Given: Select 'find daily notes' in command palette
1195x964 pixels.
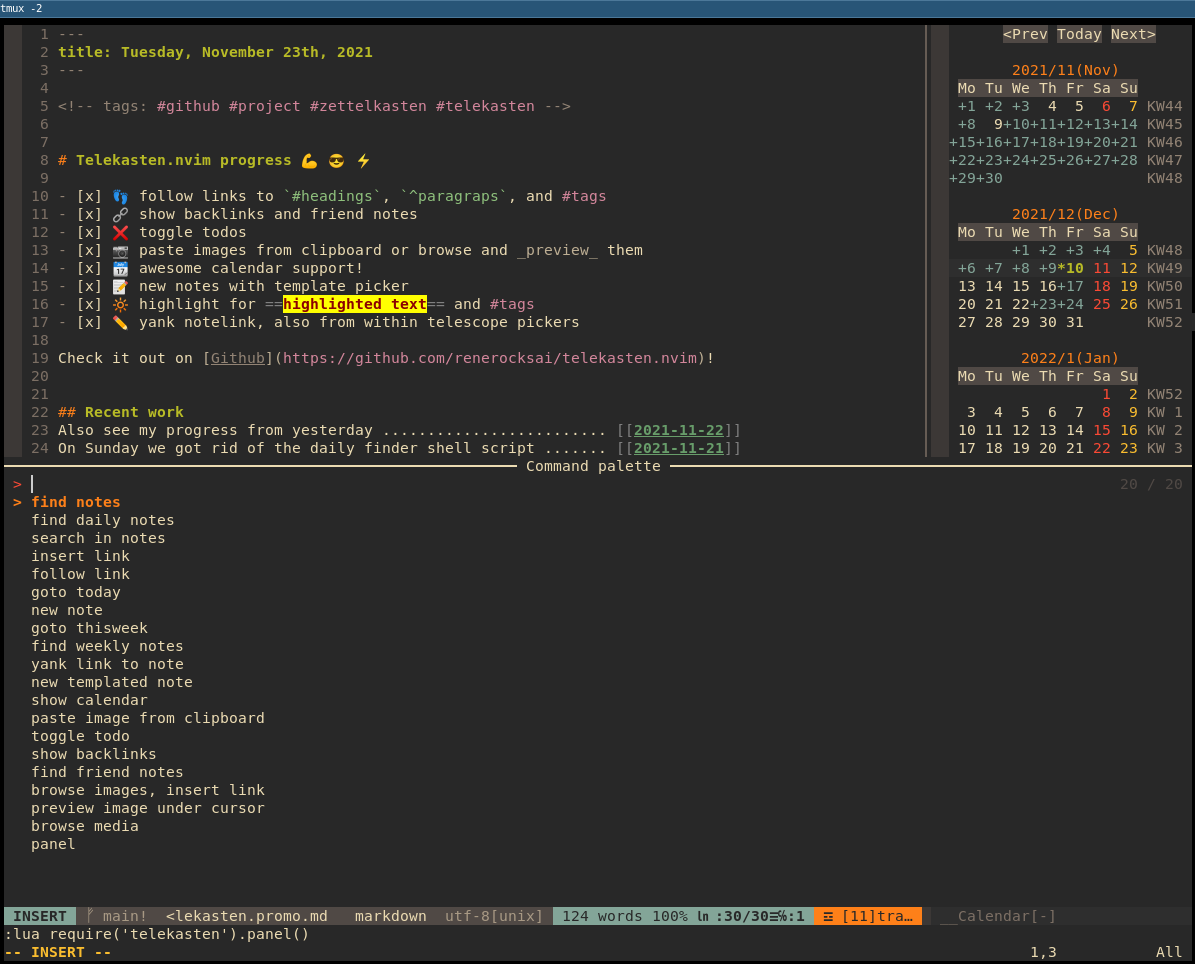Looking at the screenshot, I should coord(102,520).
